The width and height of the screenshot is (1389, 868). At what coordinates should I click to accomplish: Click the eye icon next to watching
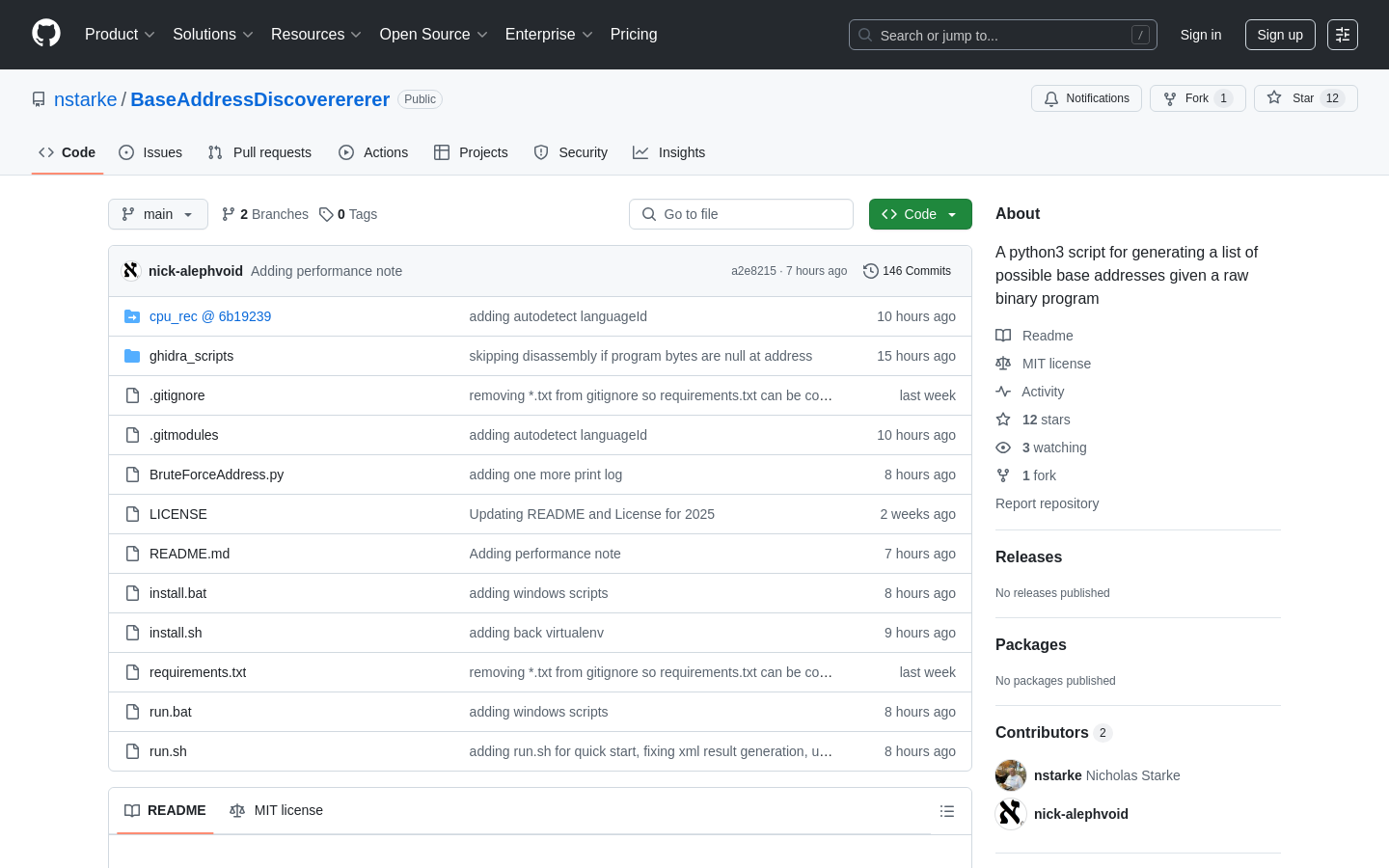(x=1003, y=448)
